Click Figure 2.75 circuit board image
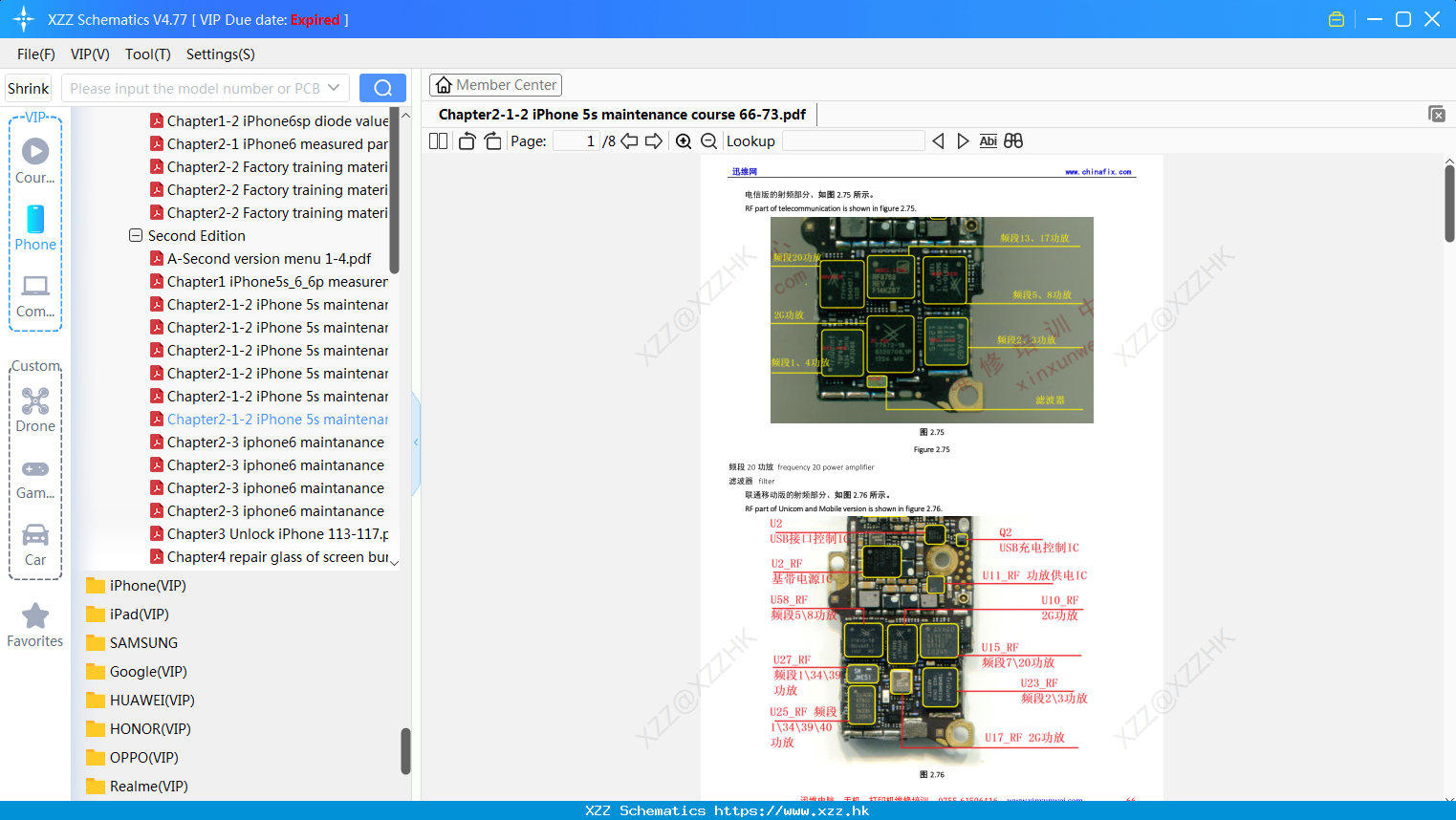Screen dimensions: 1456x820 932,320
